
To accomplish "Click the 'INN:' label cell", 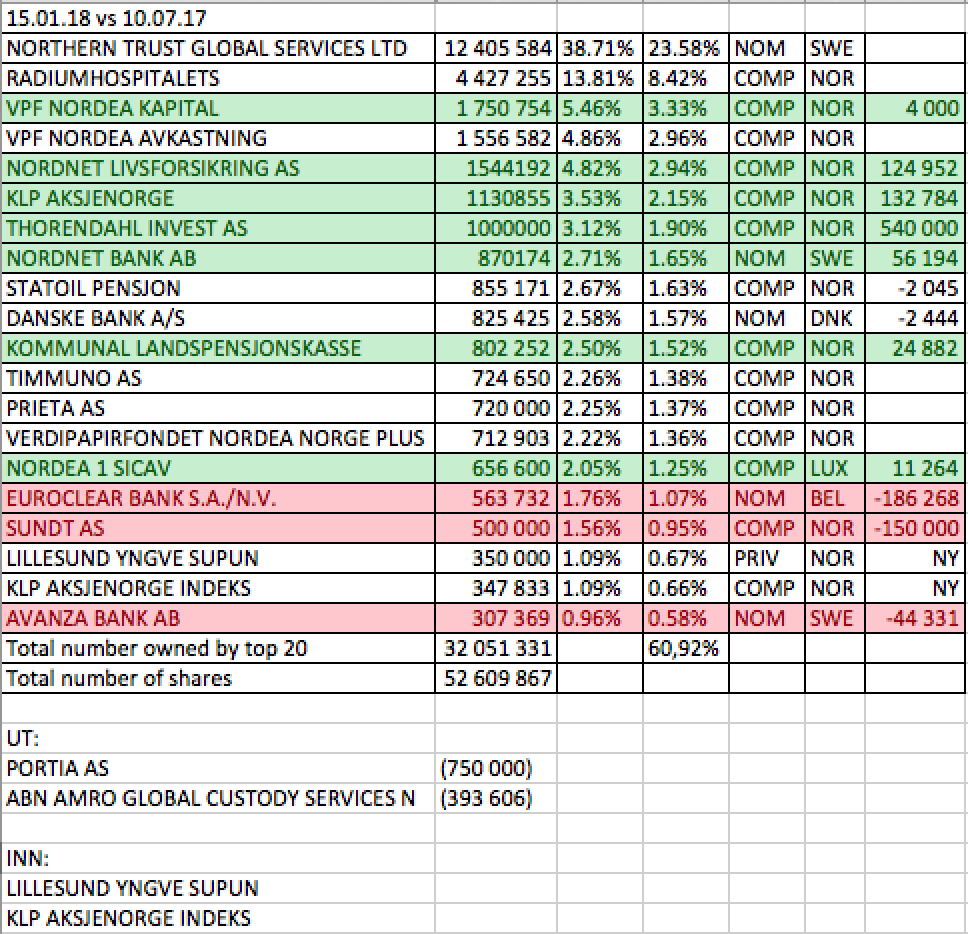I will [218, 858].
